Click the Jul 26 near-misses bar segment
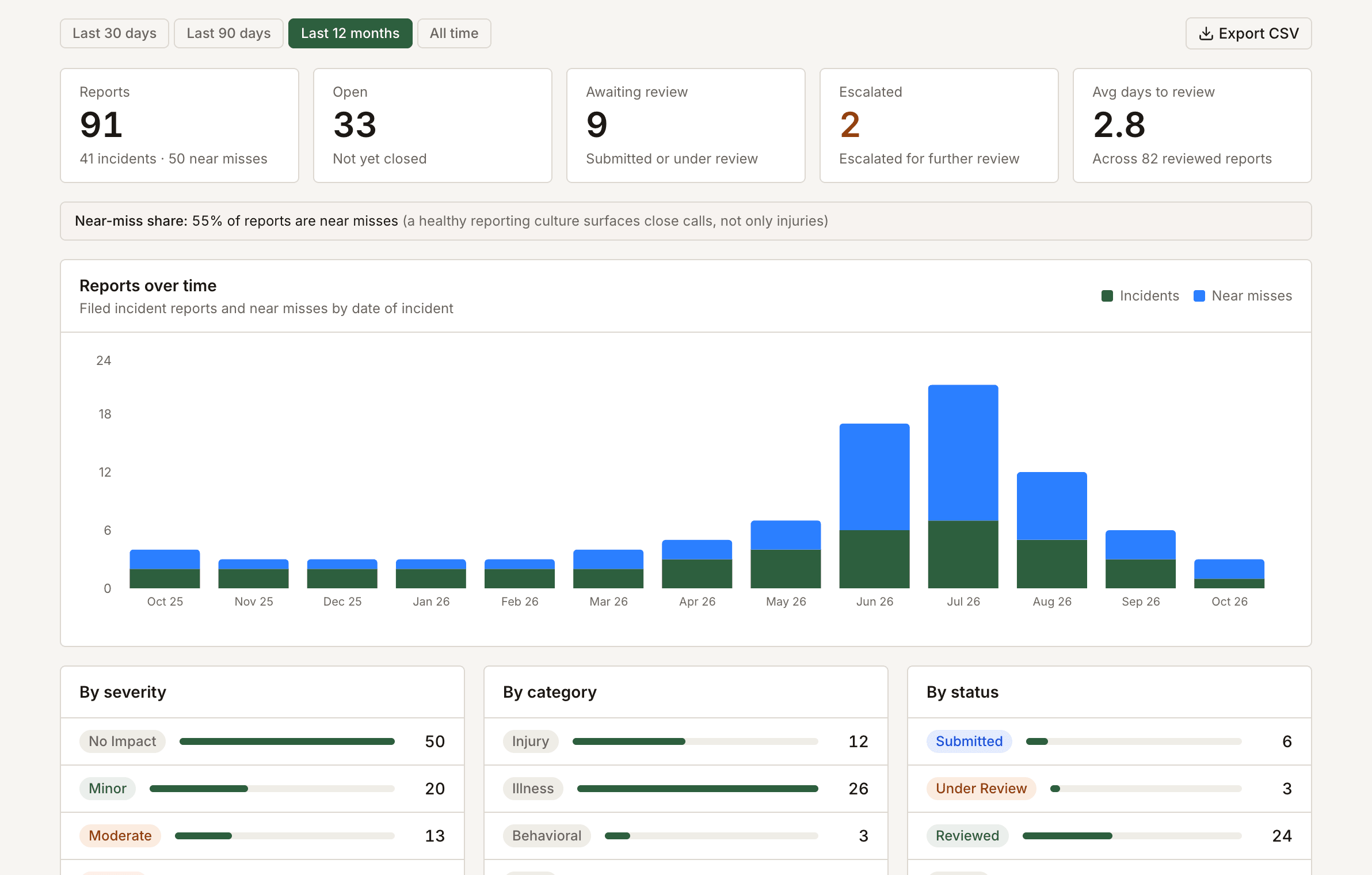 click(x=963, y=452)
